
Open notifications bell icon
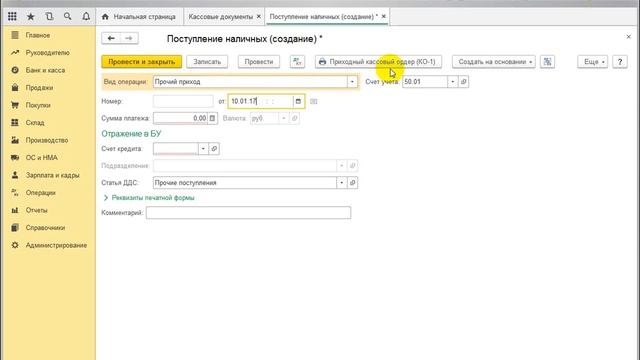(x=86, y=16)
